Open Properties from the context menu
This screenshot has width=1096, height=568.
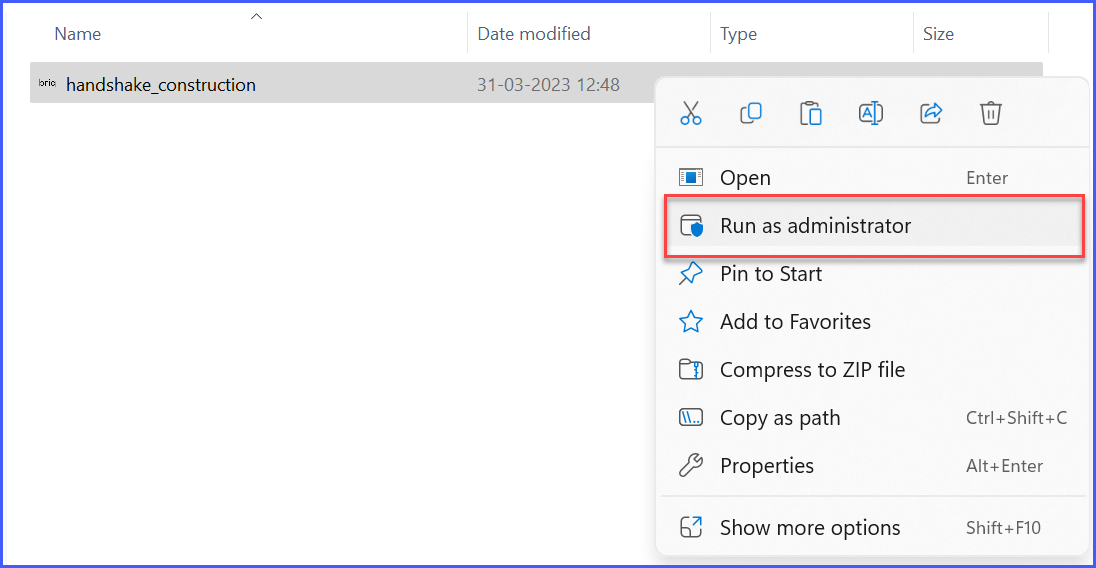pos(873,465)
